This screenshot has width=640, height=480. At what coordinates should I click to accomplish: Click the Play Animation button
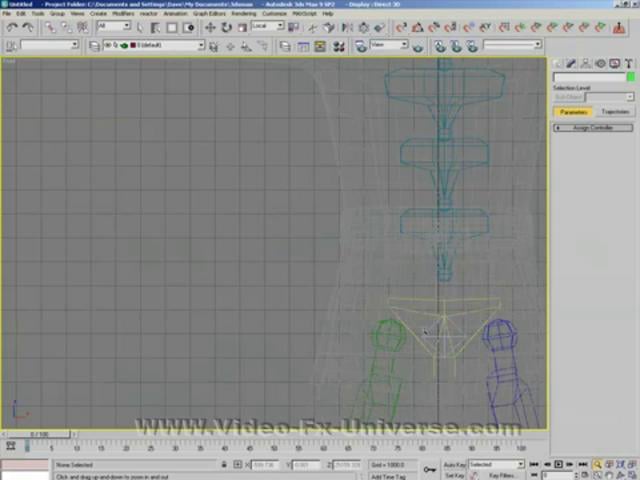tap(558, 464)
